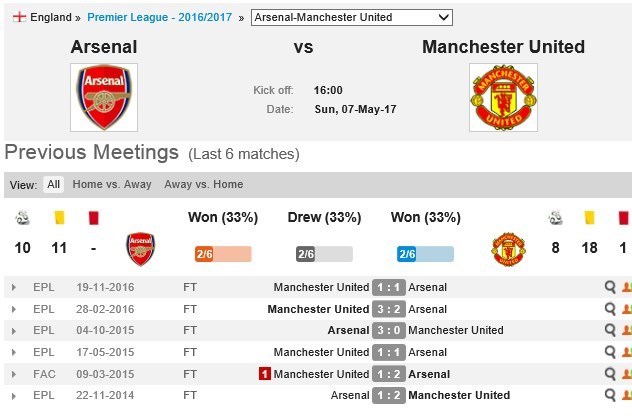Select the All view filter

(53, 185)
